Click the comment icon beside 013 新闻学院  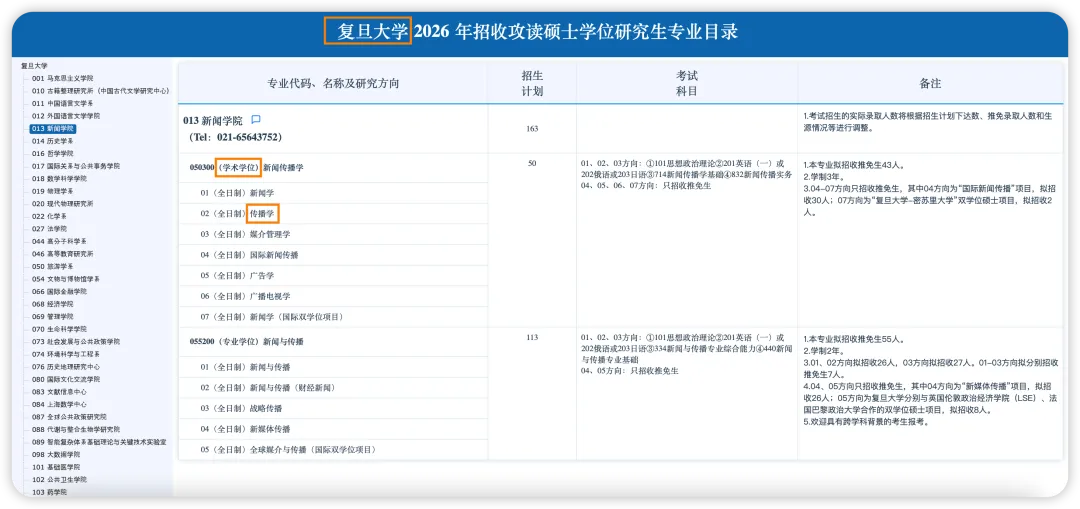pos(256,120)
